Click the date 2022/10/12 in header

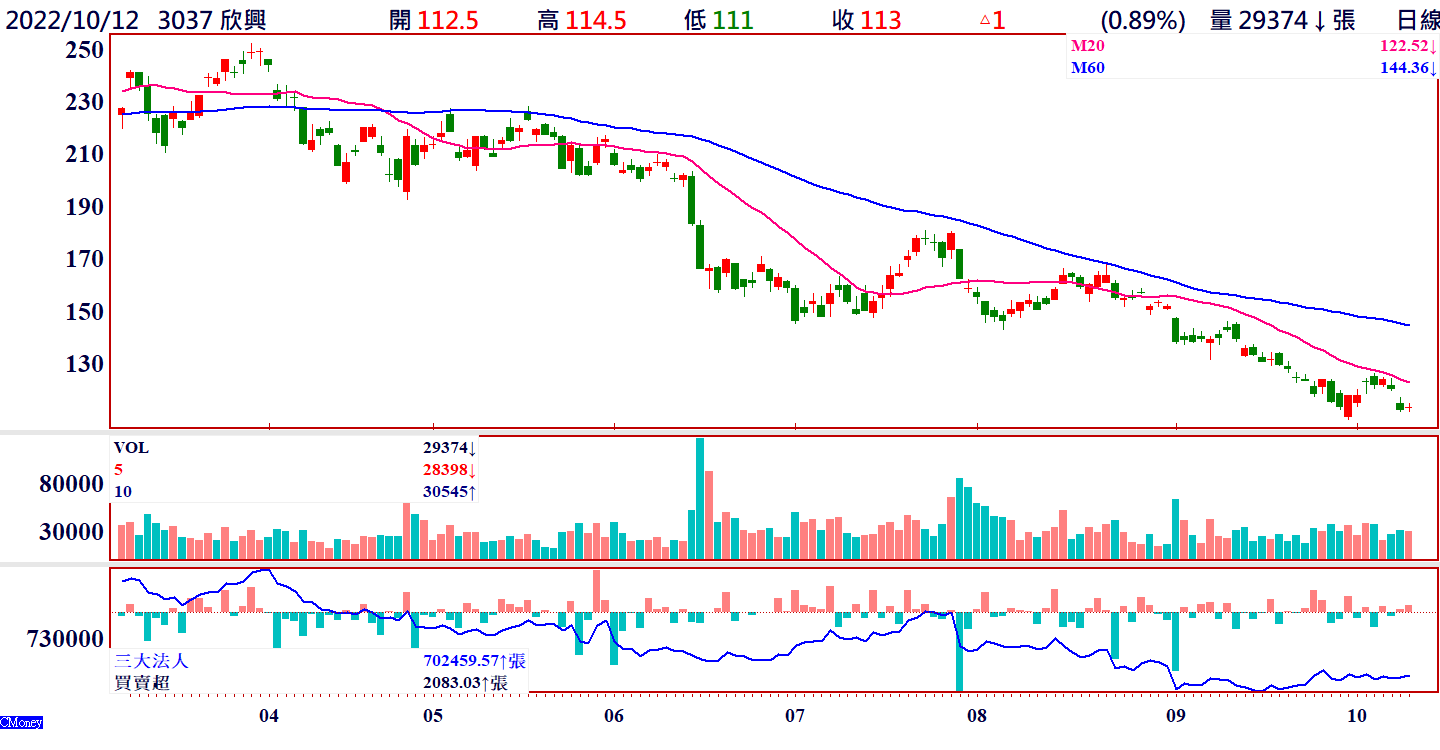(x=75, y=20)
